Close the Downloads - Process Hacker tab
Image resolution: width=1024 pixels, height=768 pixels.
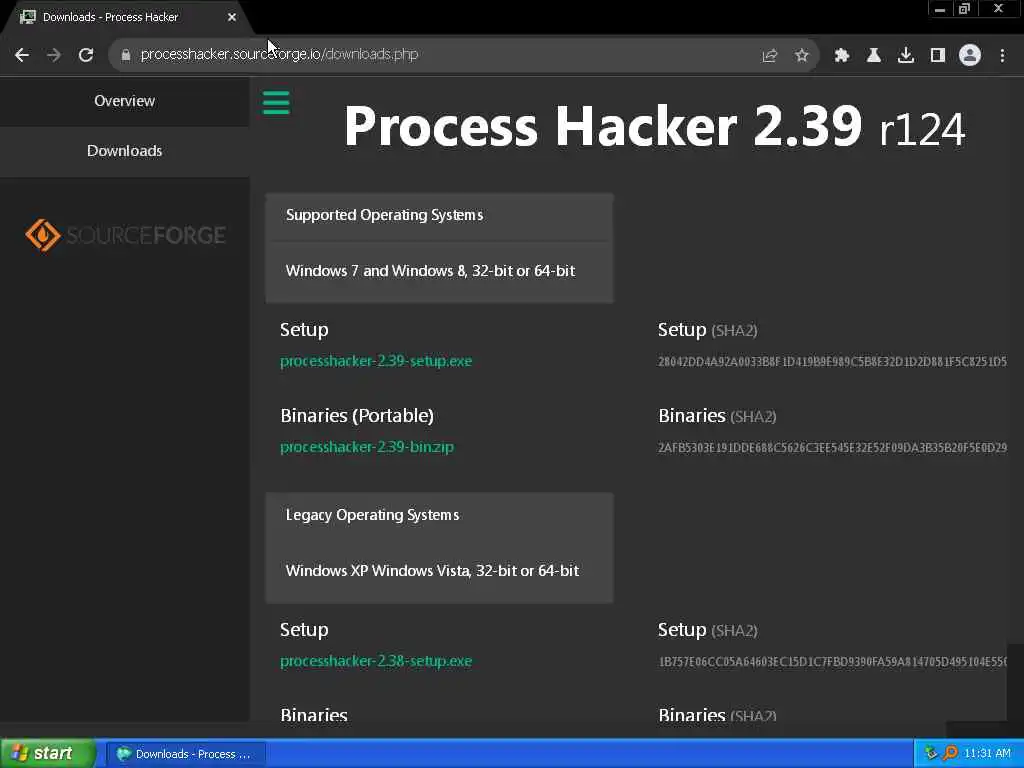coord(232,17)
